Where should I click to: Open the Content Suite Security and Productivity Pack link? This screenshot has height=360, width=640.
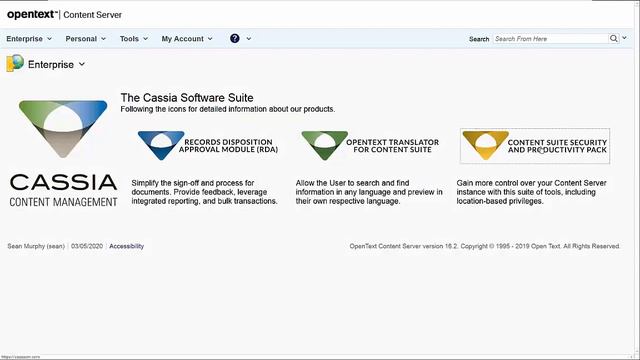pos(557,146)
